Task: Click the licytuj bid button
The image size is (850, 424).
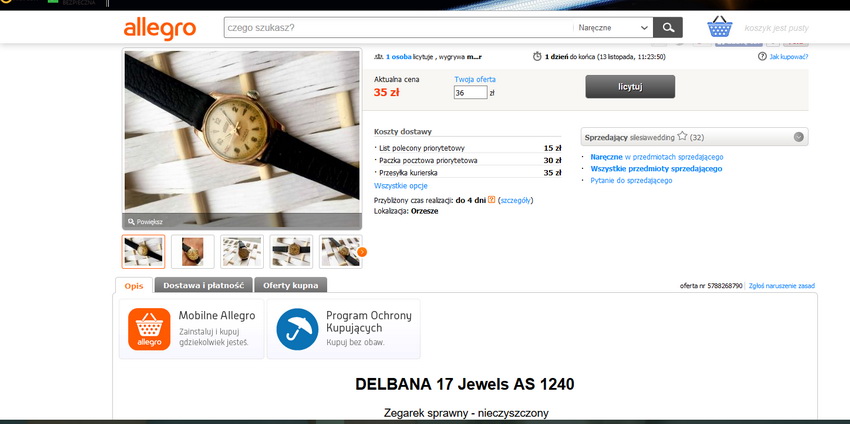Action: pos(630,87)
